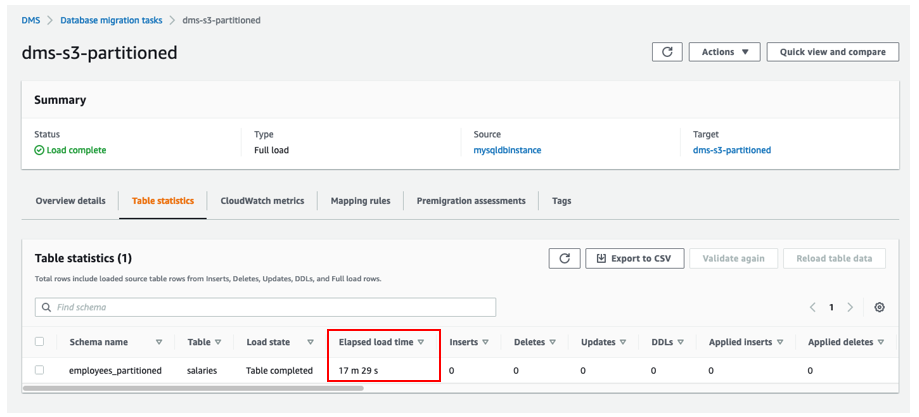919x417 pixels.
Task: Sort by Elapsed load time column
Action: [420, 342]
